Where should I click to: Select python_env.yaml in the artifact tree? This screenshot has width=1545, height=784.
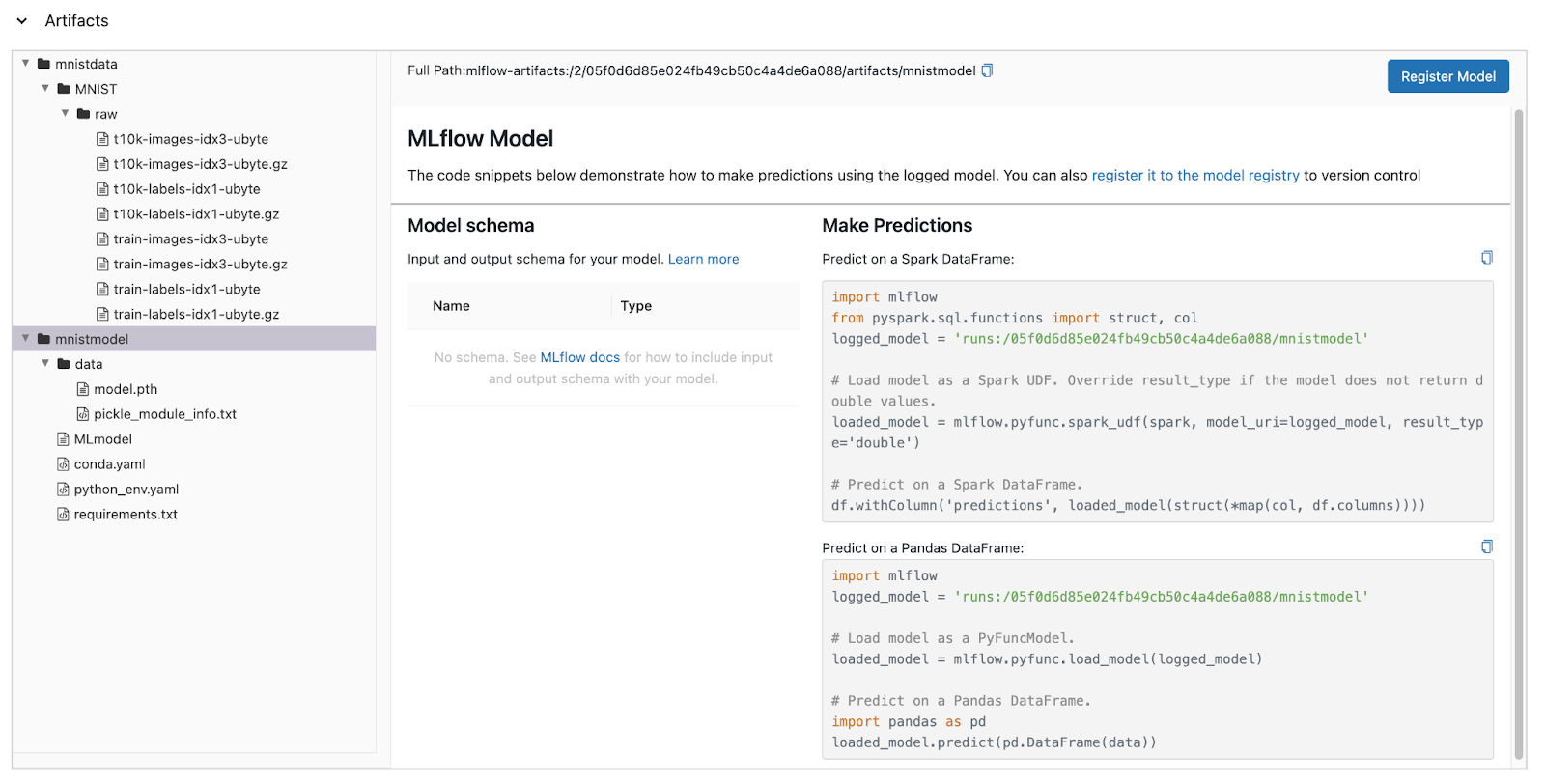(126, 490)
